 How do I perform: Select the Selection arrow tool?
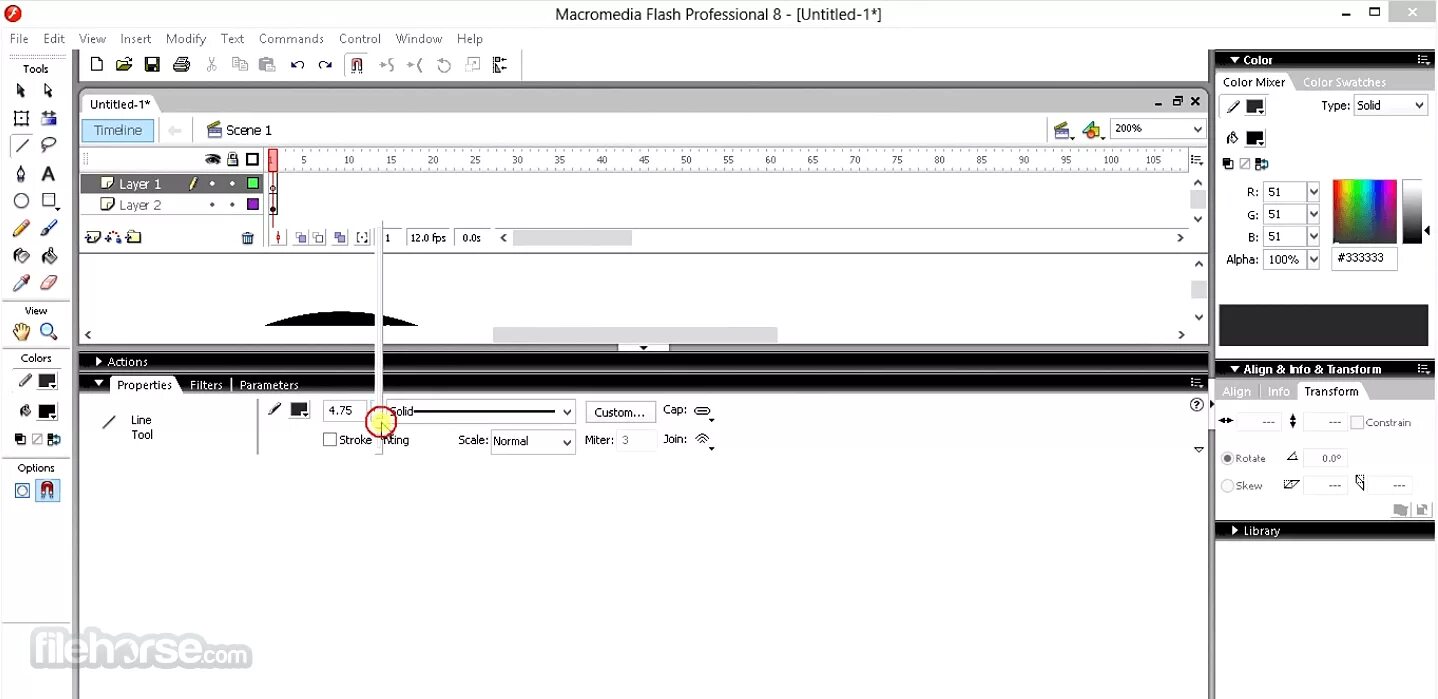[x=21, y=91]
